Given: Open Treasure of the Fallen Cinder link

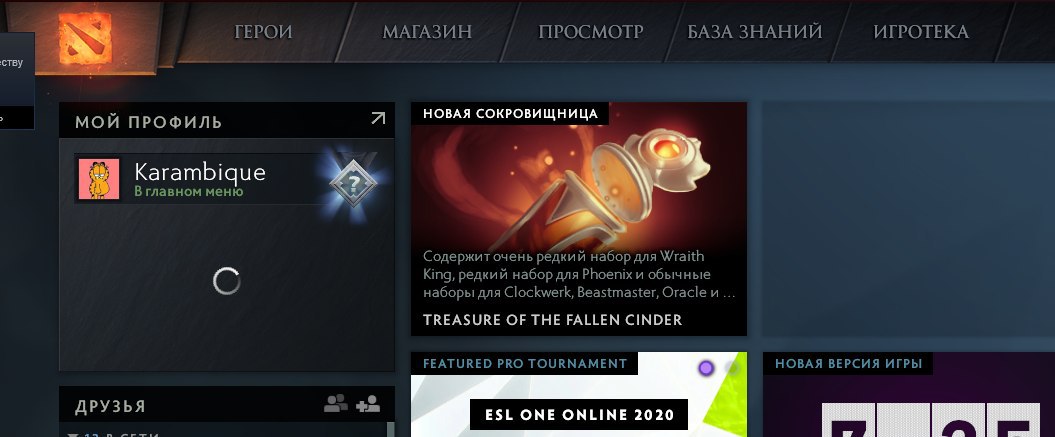Looking at the screenshot, I should pos(552,320).
